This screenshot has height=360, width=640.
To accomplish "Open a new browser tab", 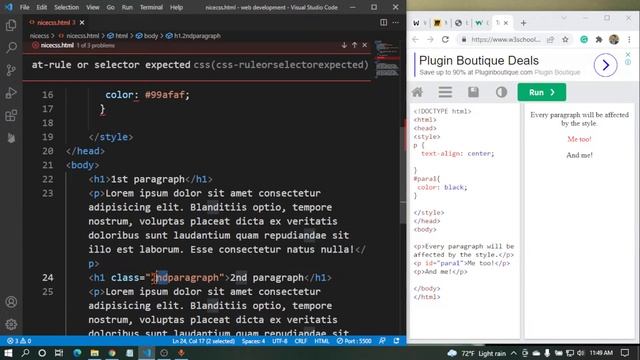I will point(523,23).
